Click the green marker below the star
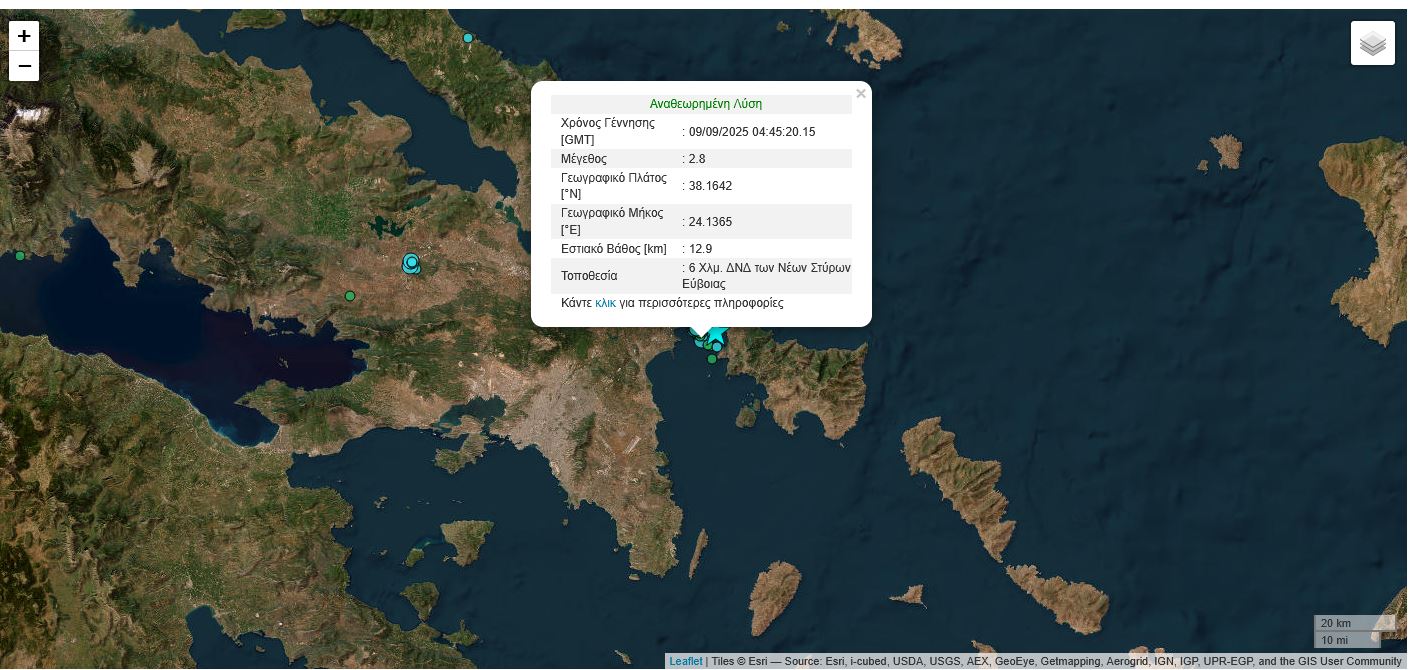 click(712, 359)
